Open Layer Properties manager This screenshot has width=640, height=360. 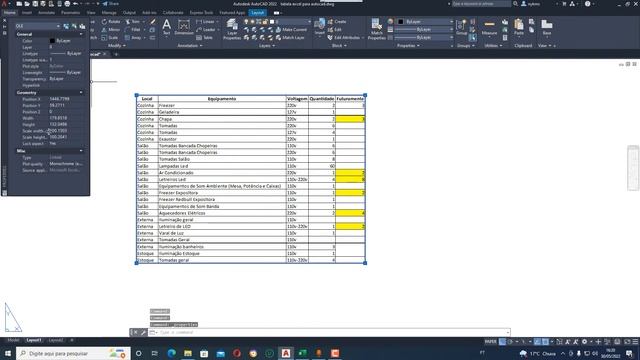pos(232,29)
